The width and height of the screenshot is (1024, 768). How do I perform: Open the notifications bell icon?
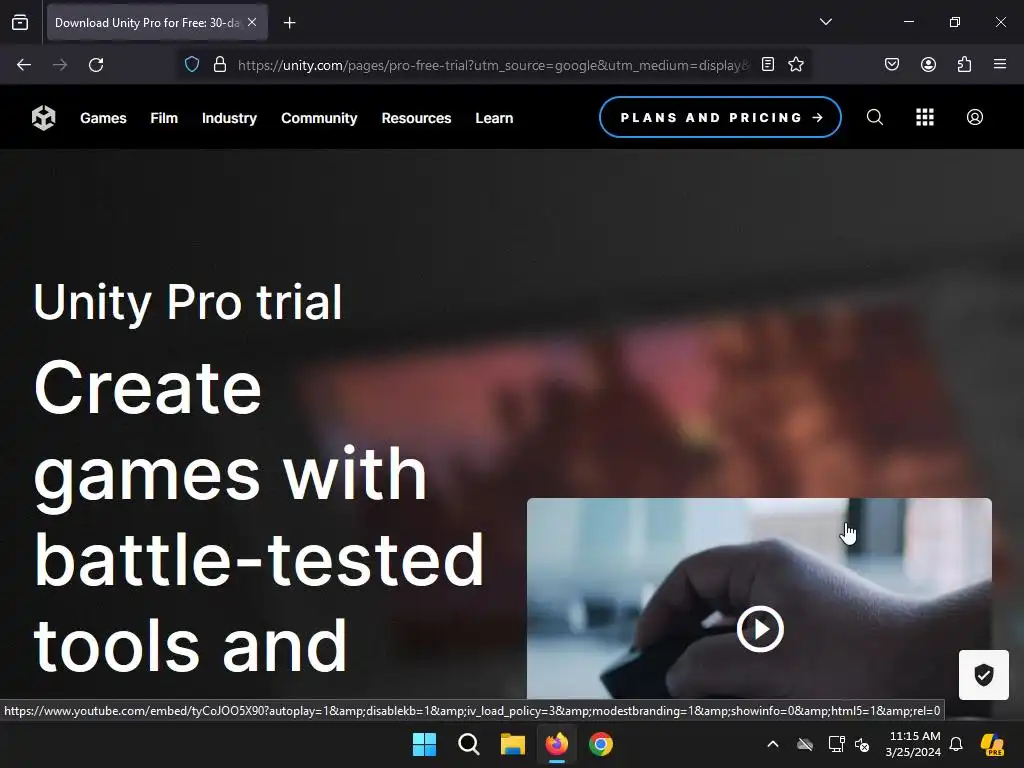coord(956,744)
